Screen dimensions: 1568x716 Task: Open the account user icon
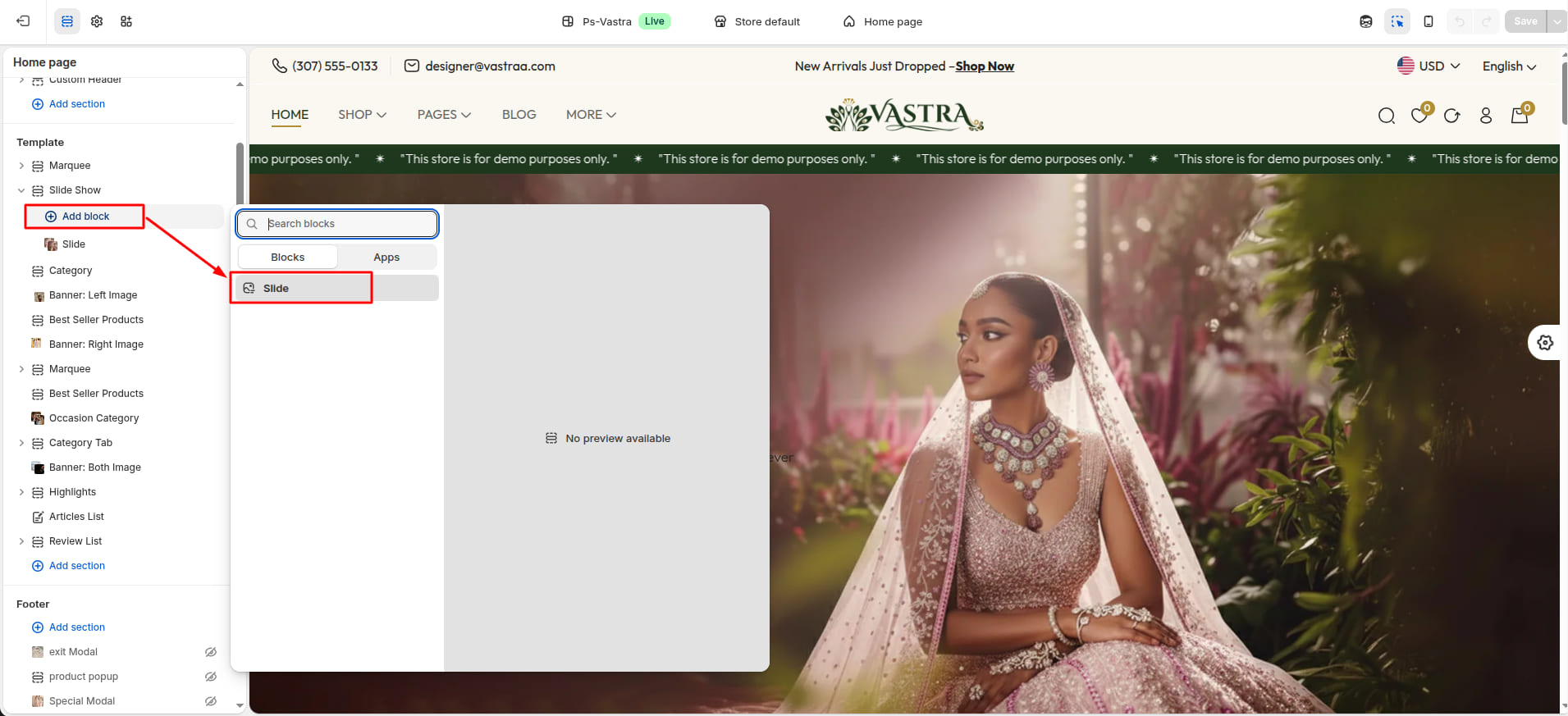[1486, 116]
